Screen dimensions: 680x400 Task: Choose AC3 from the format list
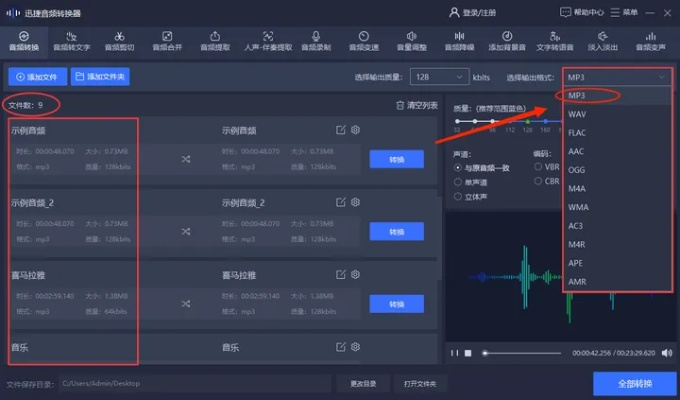pos(617,226)
